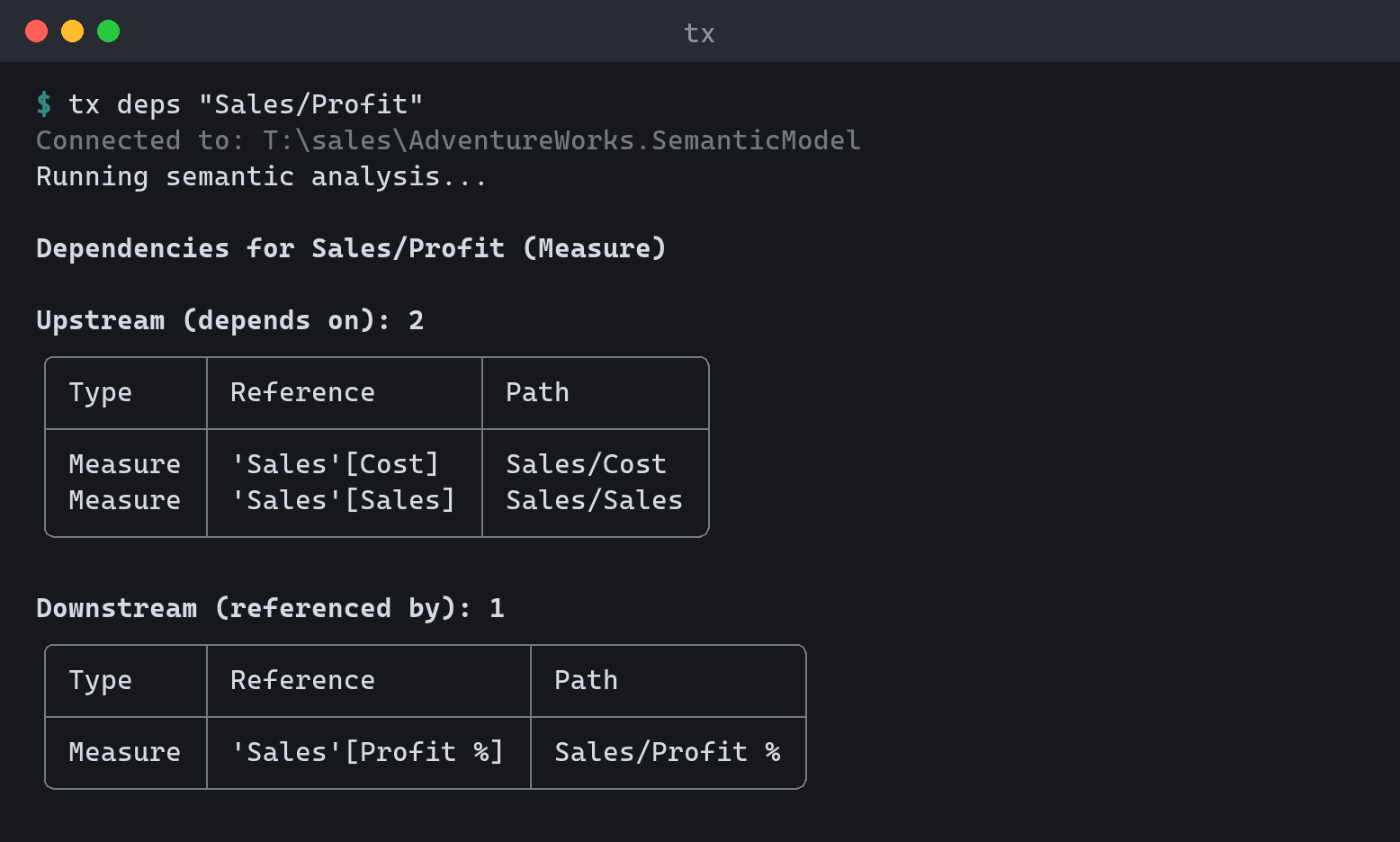This screenshot has height=842, width=1400.
Task: Click the 'Dependencies for Sales/Profit (Measure)' heading
Action: point(351,248)
